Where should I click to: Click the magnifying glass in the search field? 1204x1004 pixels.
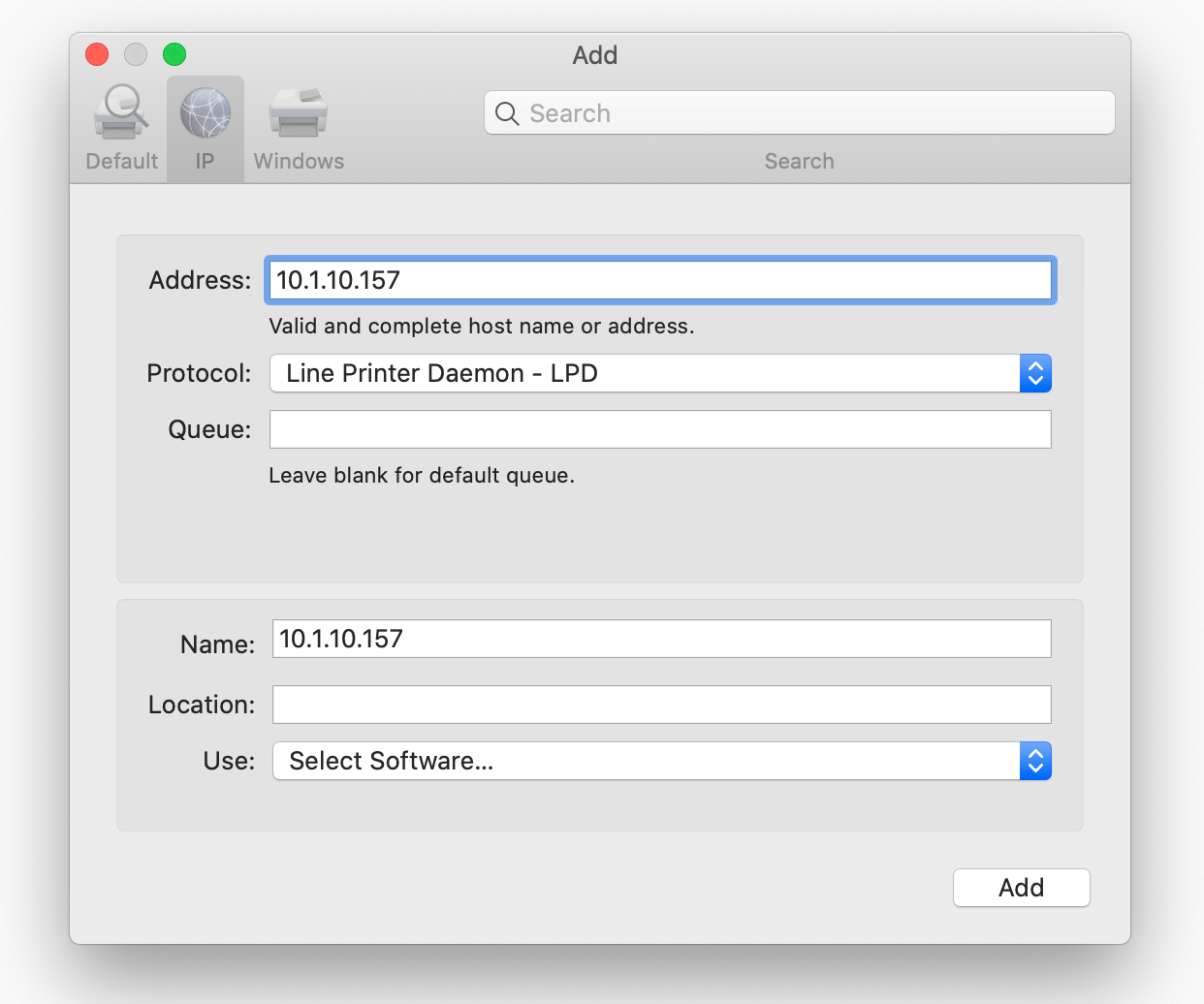(507, 113)
